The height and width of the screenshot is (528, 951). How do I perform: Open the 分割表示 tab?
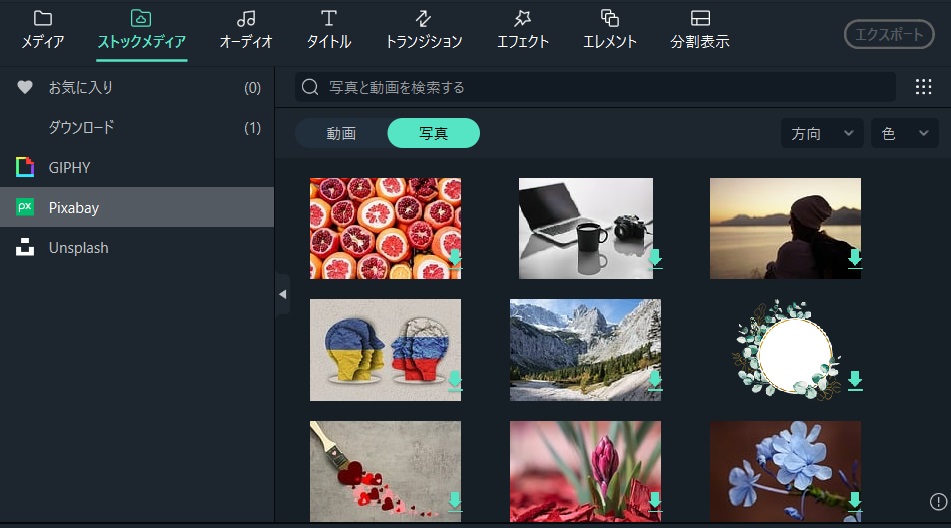[700, 30]
